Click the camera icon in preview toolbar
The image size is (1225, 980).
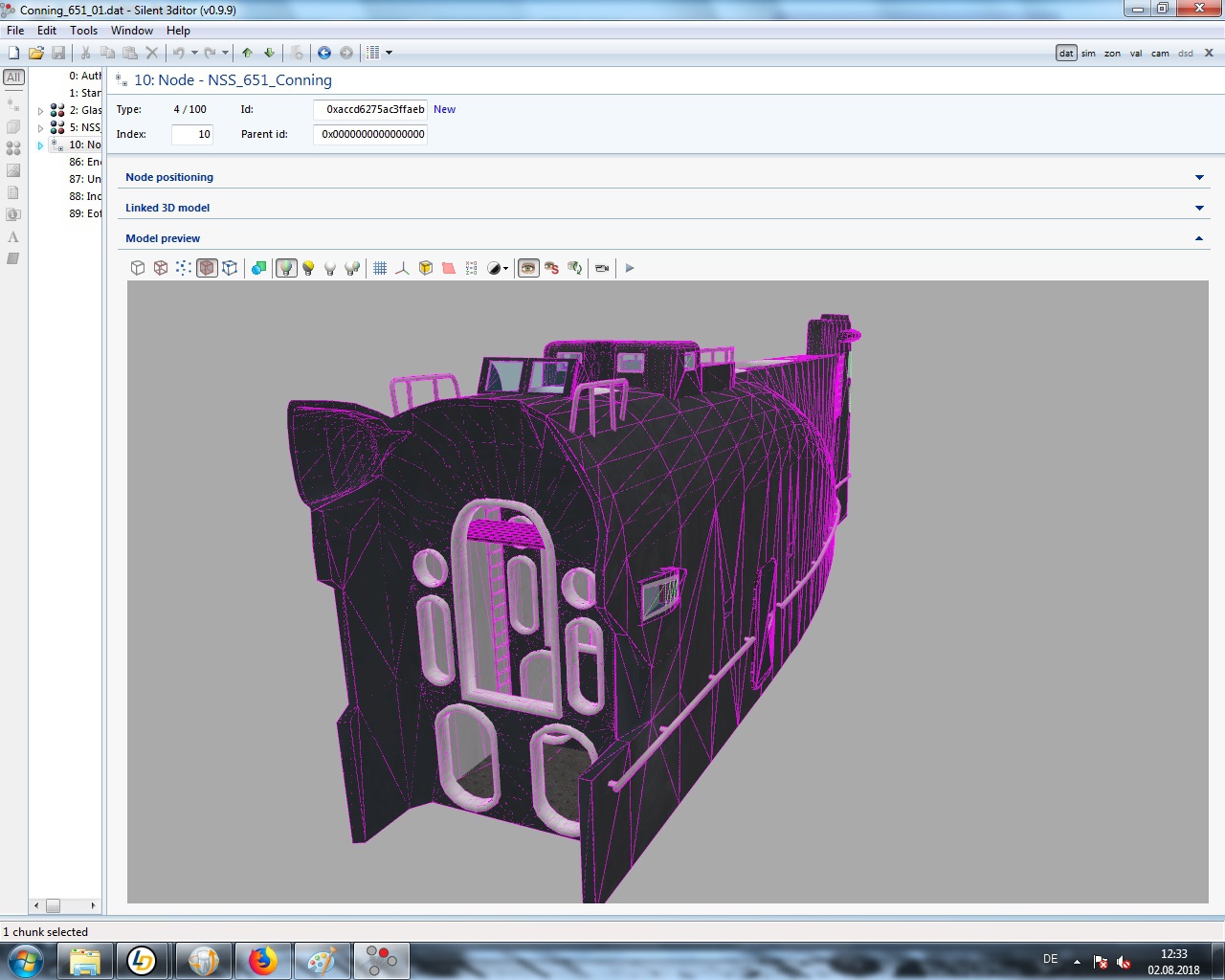(x=602, y=268)
